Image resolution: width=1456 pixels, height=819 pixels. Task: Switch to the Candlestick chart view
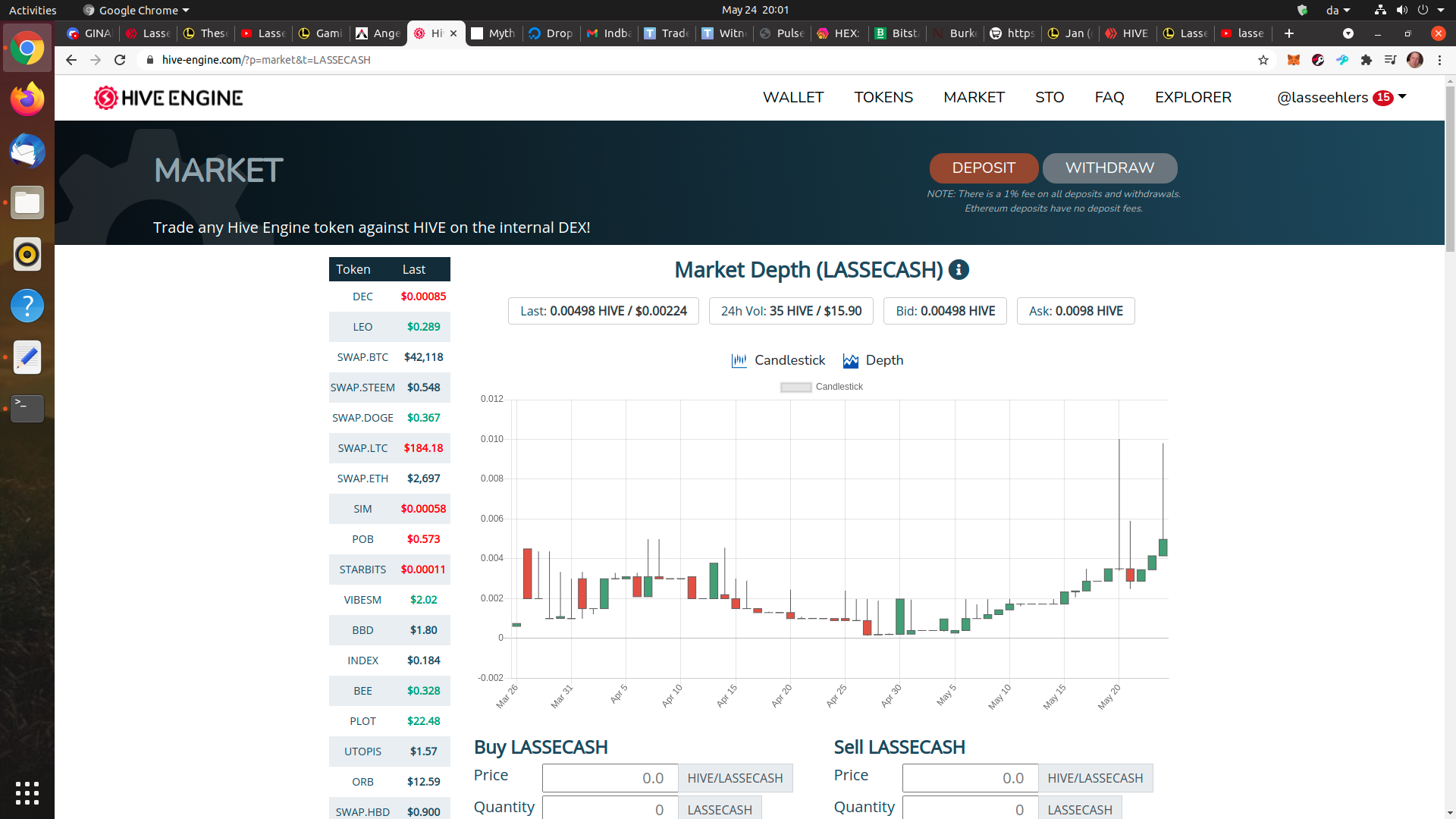[778, 360]
